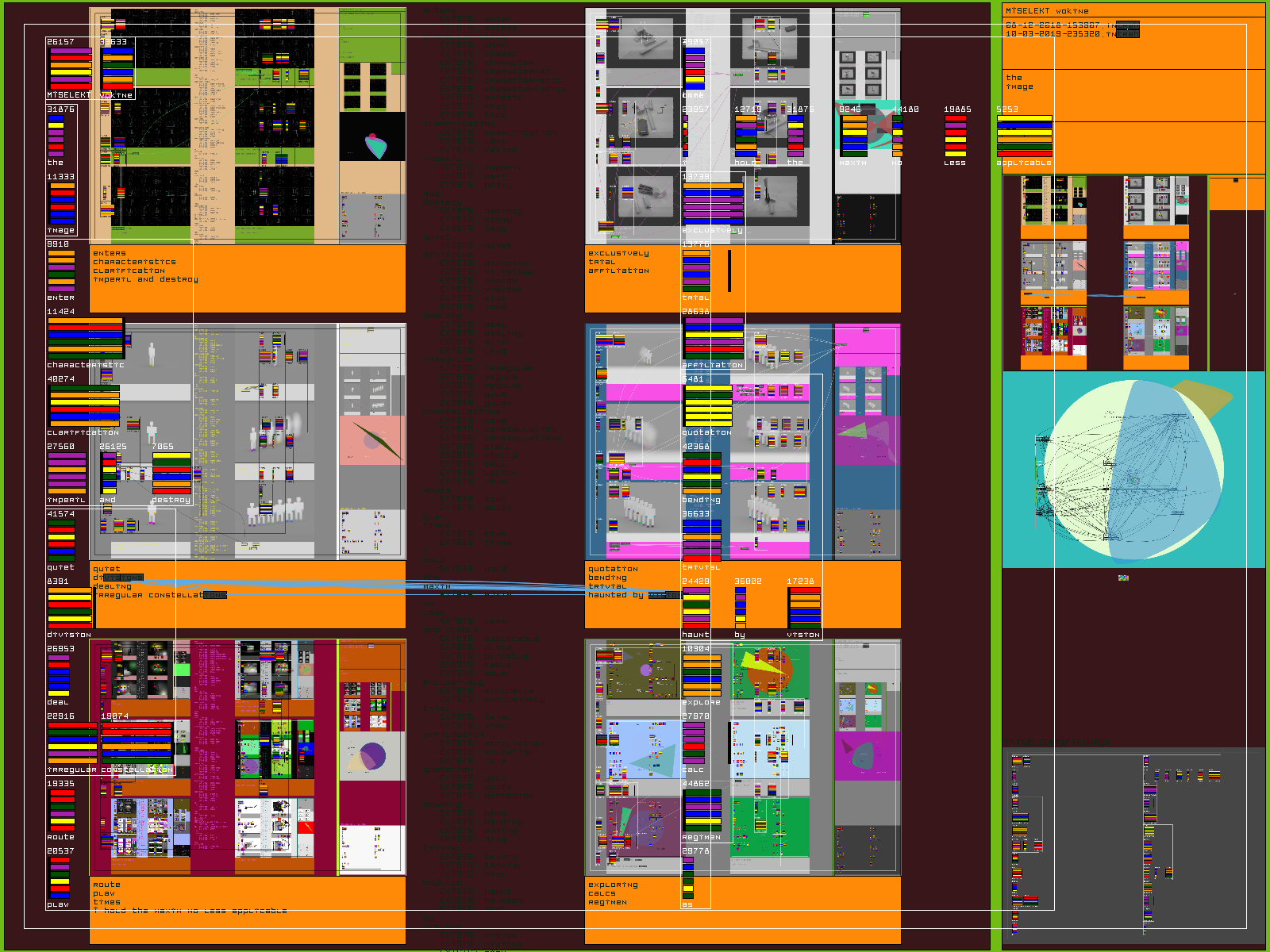1270x952 pixels.
Task: Select the 'less' bar stack 19885
Action: [x=955, y=136]
